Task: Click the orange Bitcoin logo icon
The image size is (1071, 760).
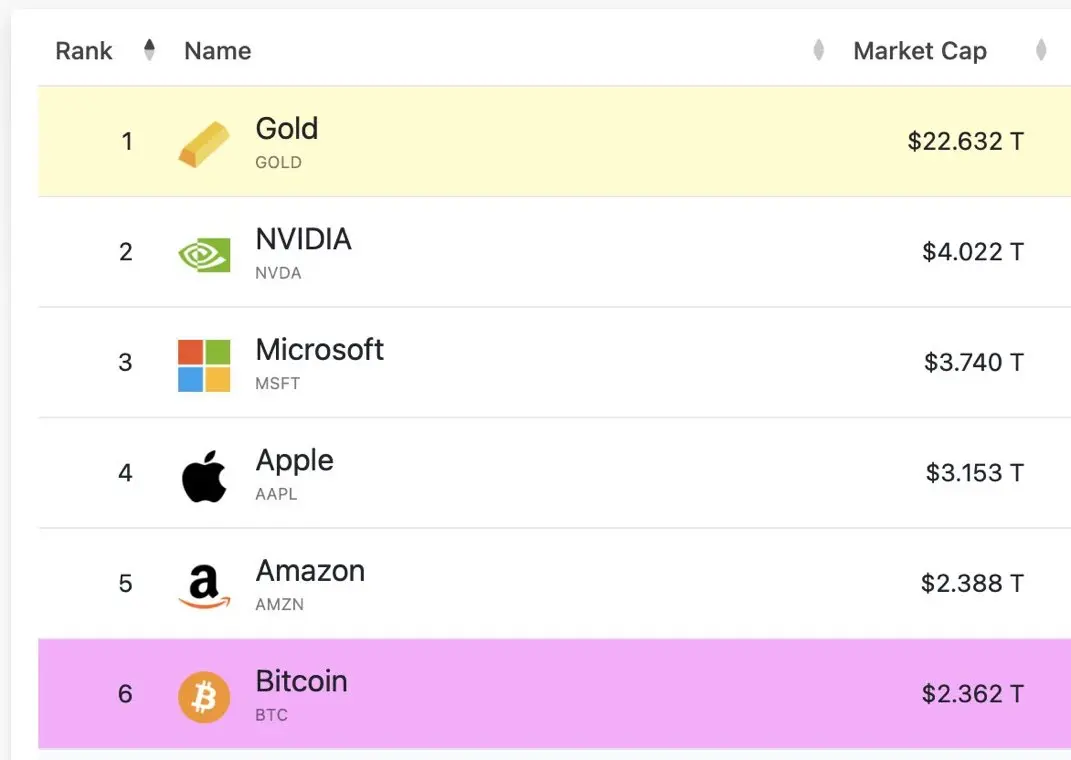Action: (204, 697)
